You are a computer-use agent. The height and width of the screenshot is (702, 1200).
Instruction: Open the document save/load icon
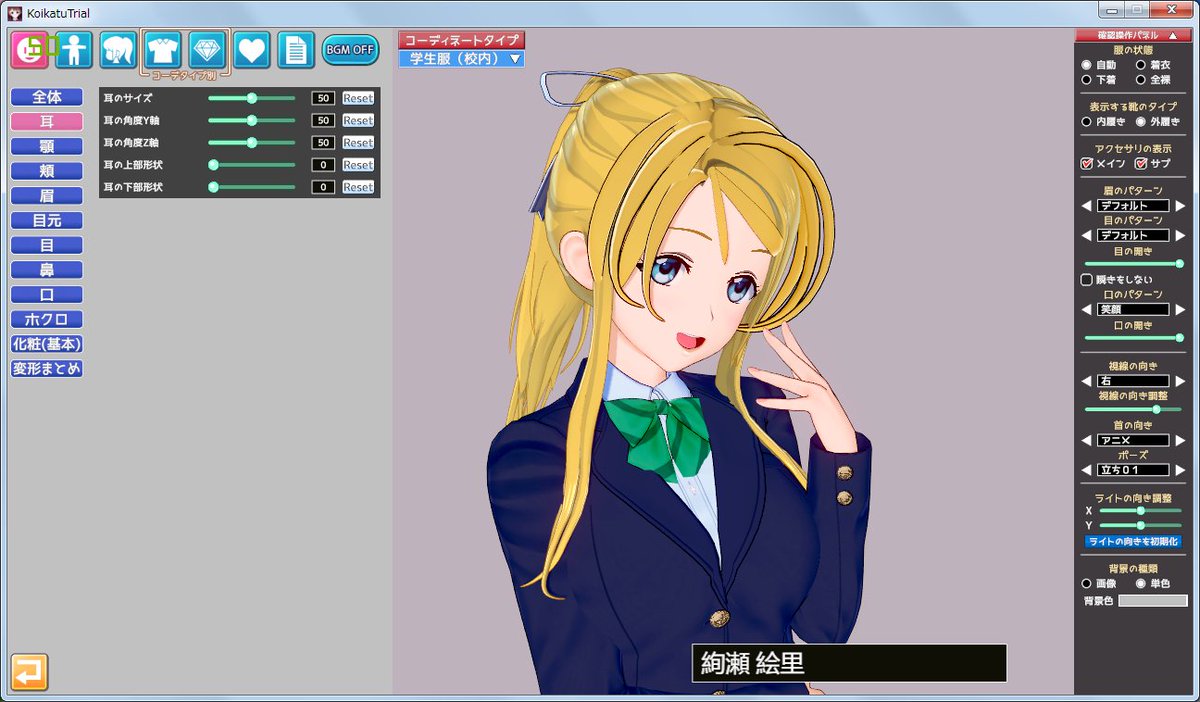click(x=296, y=49)
